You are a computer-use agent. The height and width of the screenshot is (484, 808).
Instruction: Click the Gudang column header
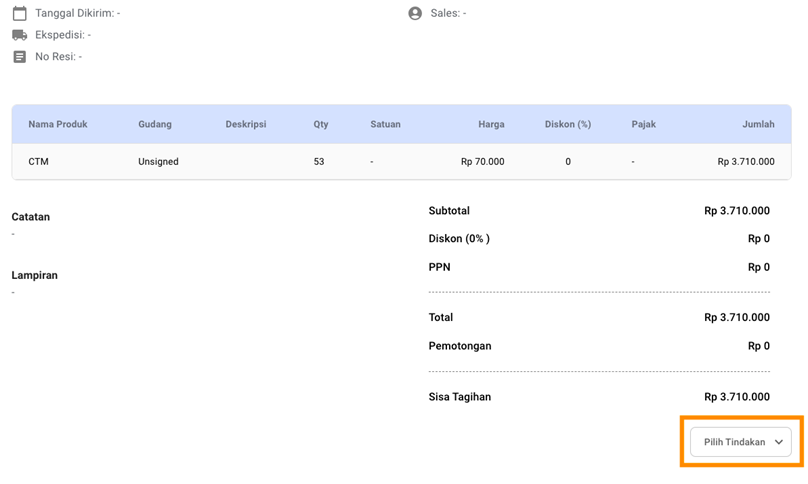[x=155, y=124]
